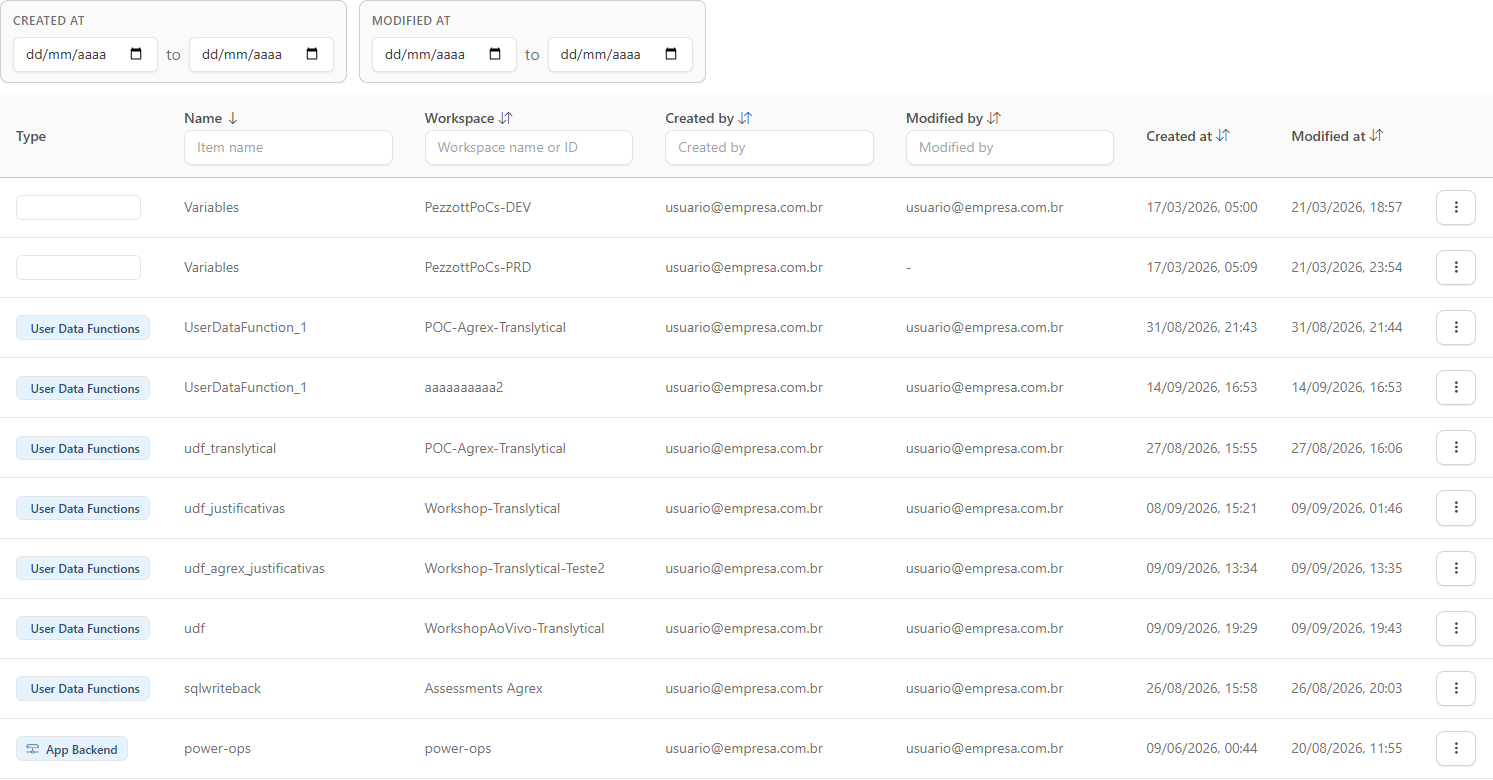This screenshot has width=1493, height=780.
Task: Click User Data Functions badge in udf_justificativas row
Action: pyautogui.click(x=83, y=508)
